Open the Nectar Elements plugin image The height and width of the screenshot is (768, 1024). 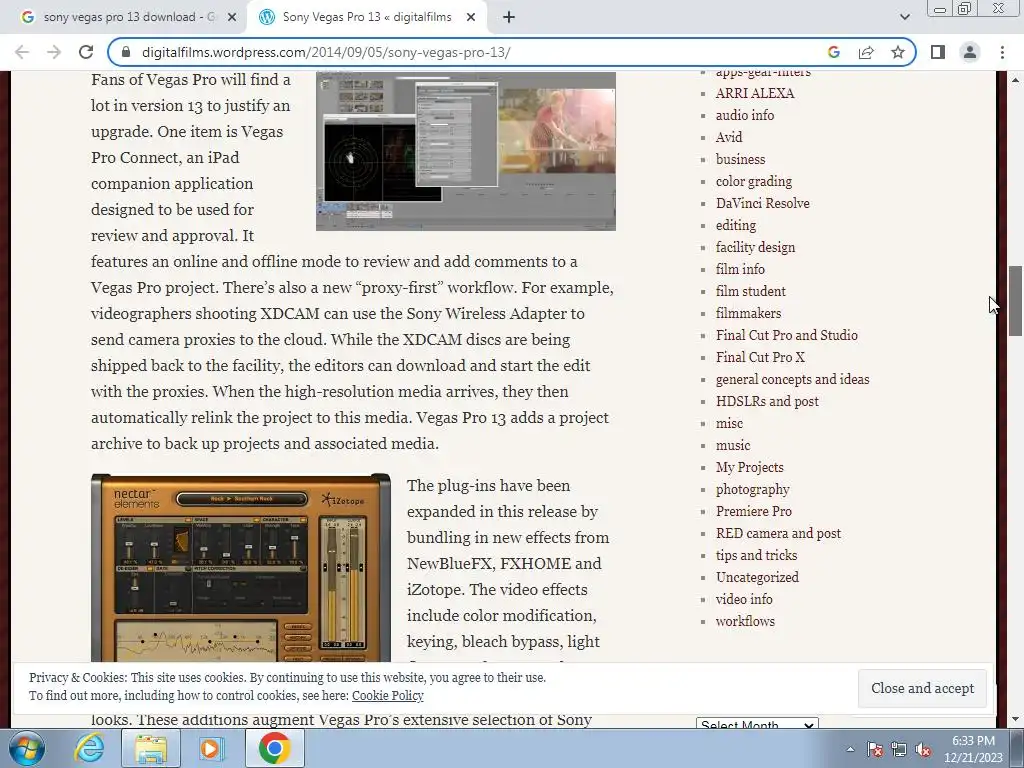(x=241, y=568)
